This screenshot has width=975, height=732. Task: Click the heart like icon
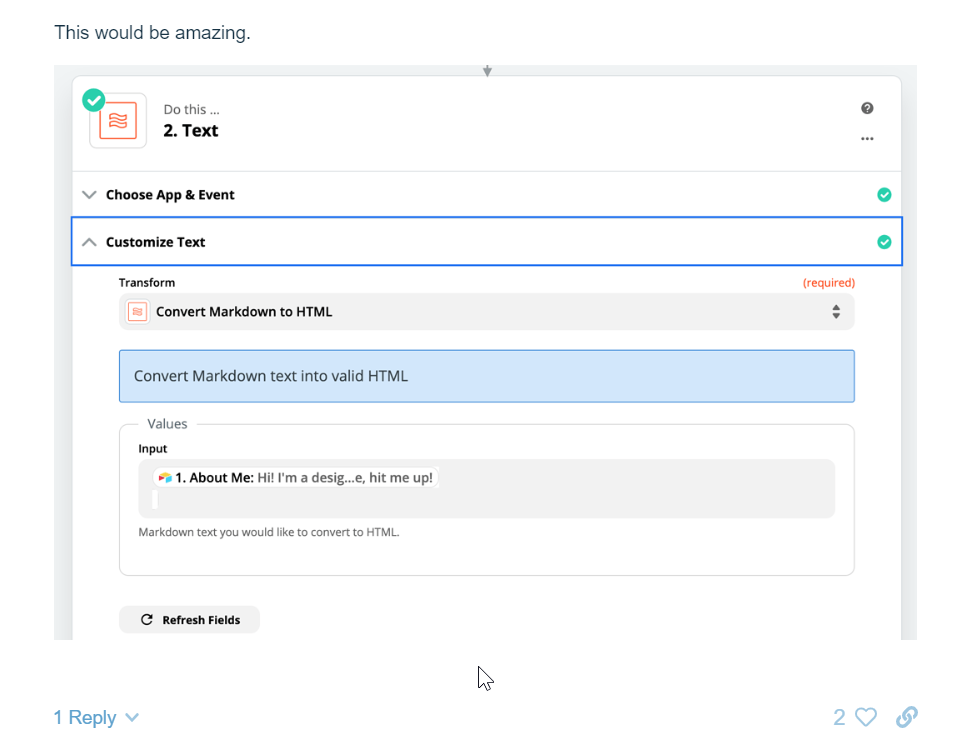[866, 717]
